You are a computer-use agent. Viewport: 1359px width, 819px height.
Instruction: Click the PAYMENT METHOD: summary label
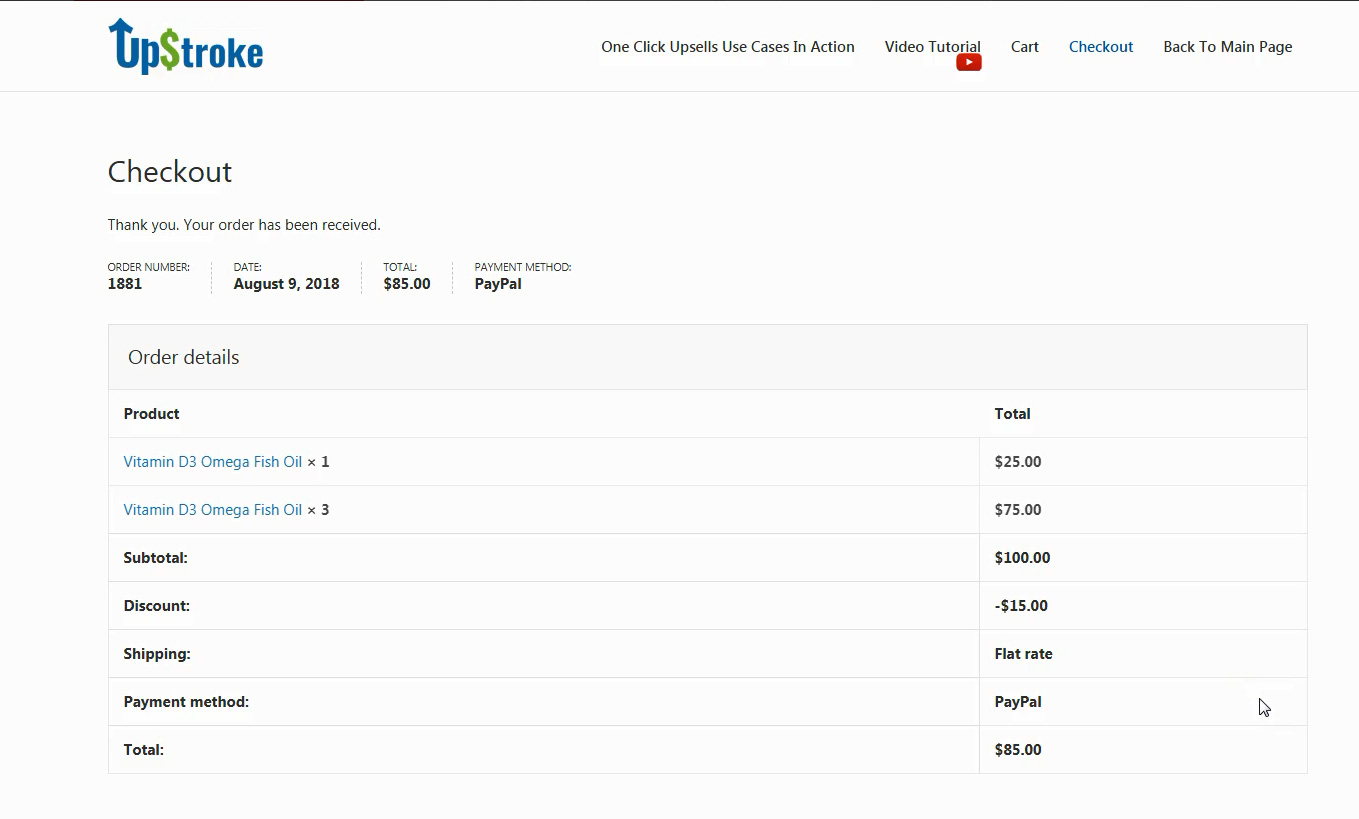523,267
